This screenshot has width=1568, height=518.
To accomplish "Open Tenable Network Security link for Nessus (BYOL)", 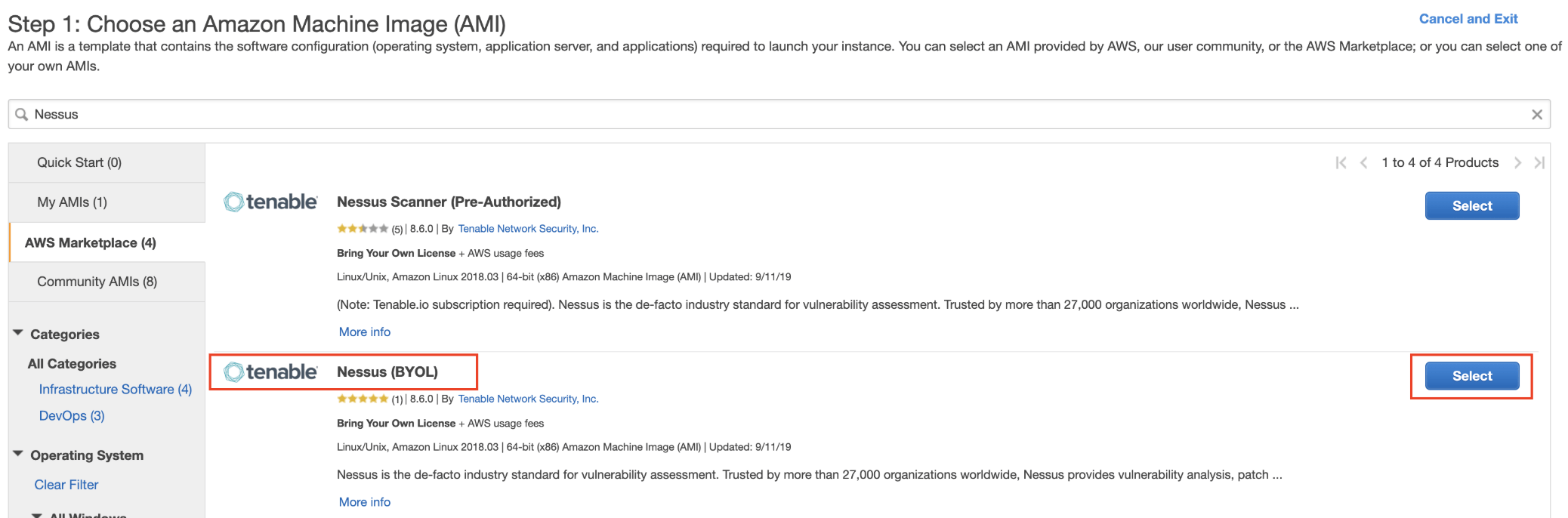I will click(528, 399).
